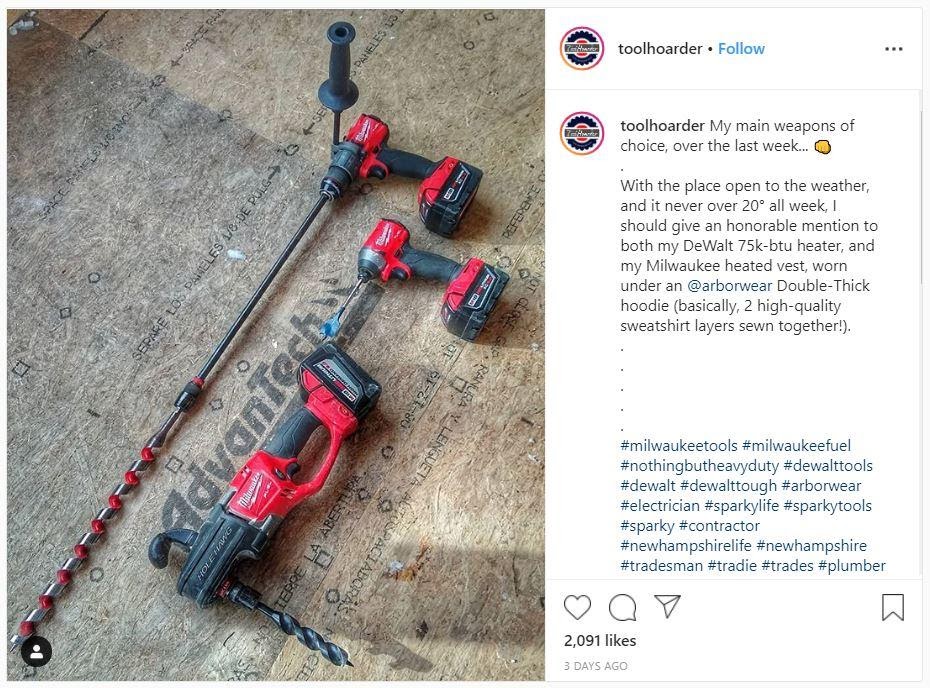View the 2,091 likes list
This screenshot has height=688, width=930.
(x=600, y=641)
